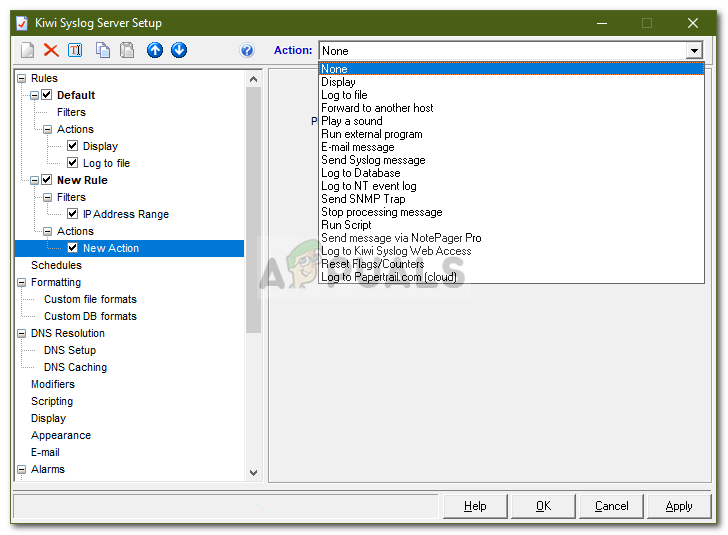This screenshot has width=728, height=535.
Task: Click the Action combo box arrow
Action: [x=694, y=50]
